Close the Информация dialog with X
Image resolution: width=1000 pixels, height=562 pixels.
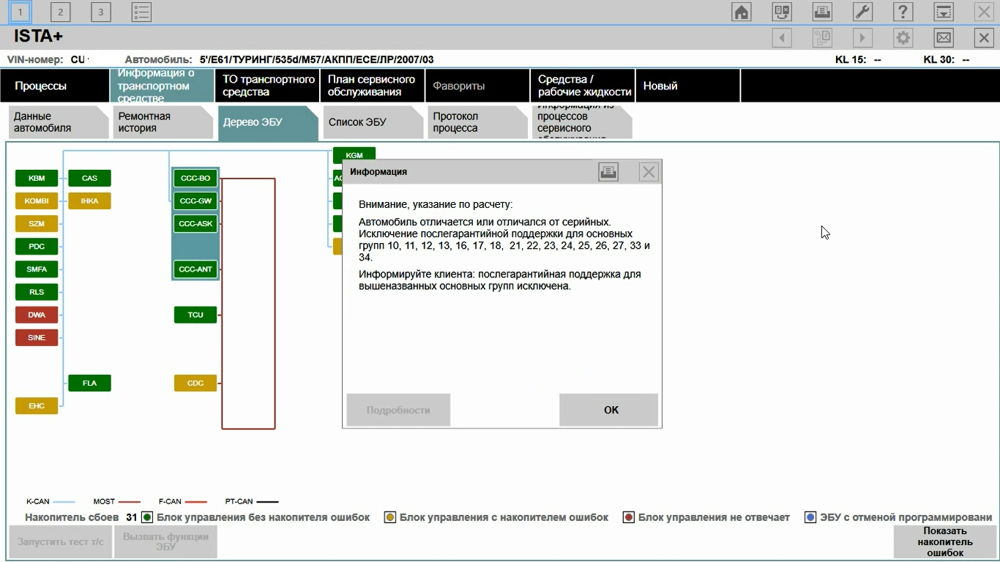click(x=649, y=172)
